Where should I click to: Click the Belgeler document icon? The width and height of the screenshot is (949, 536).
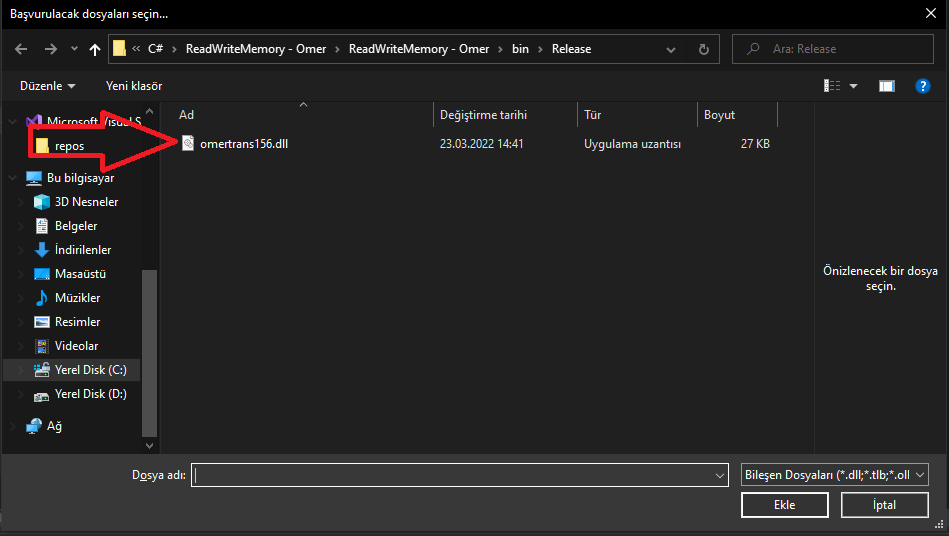click(42, 226)
